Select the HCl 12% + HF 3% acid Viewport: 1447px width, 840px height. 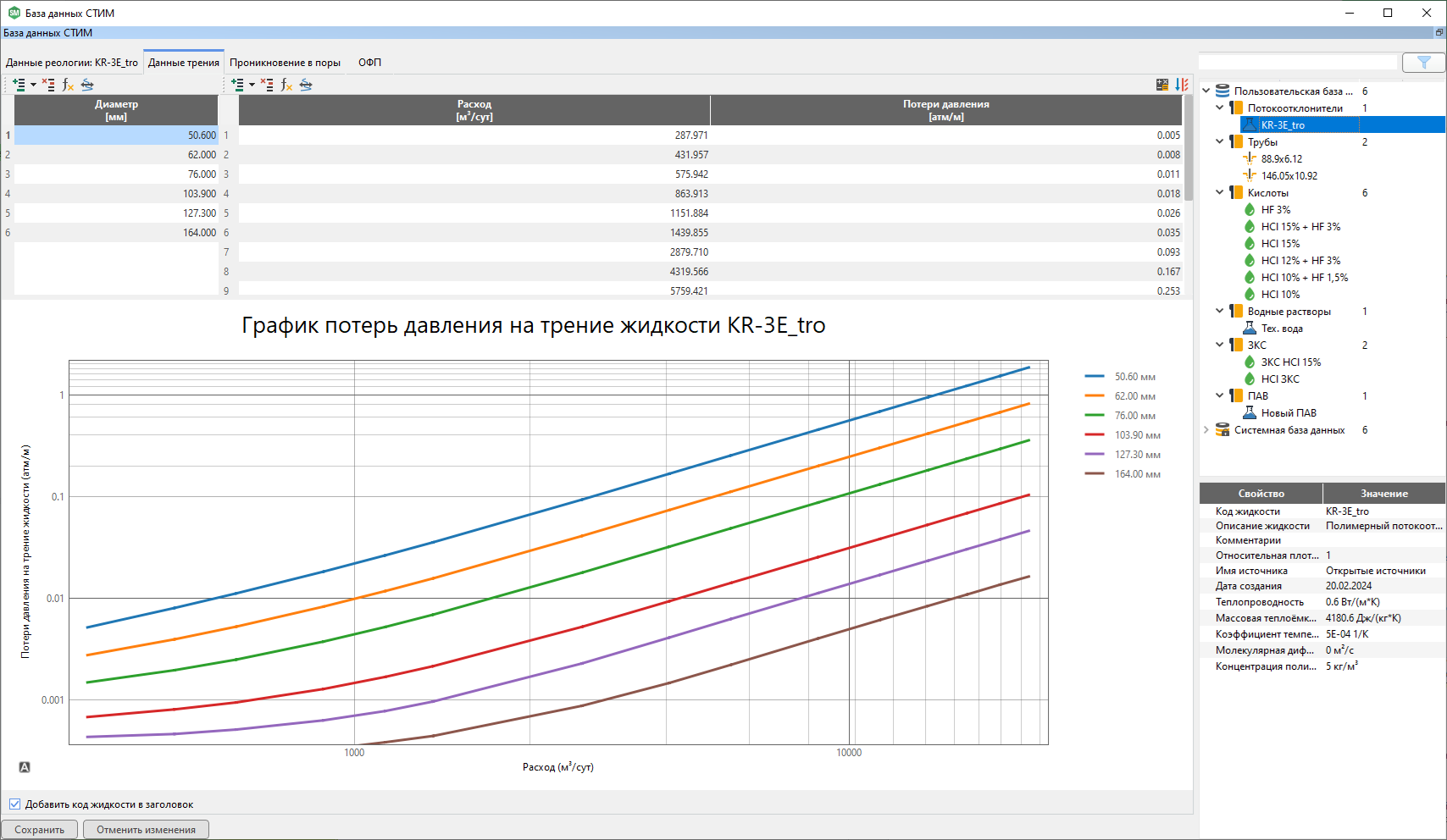(x=1300, y=260)
